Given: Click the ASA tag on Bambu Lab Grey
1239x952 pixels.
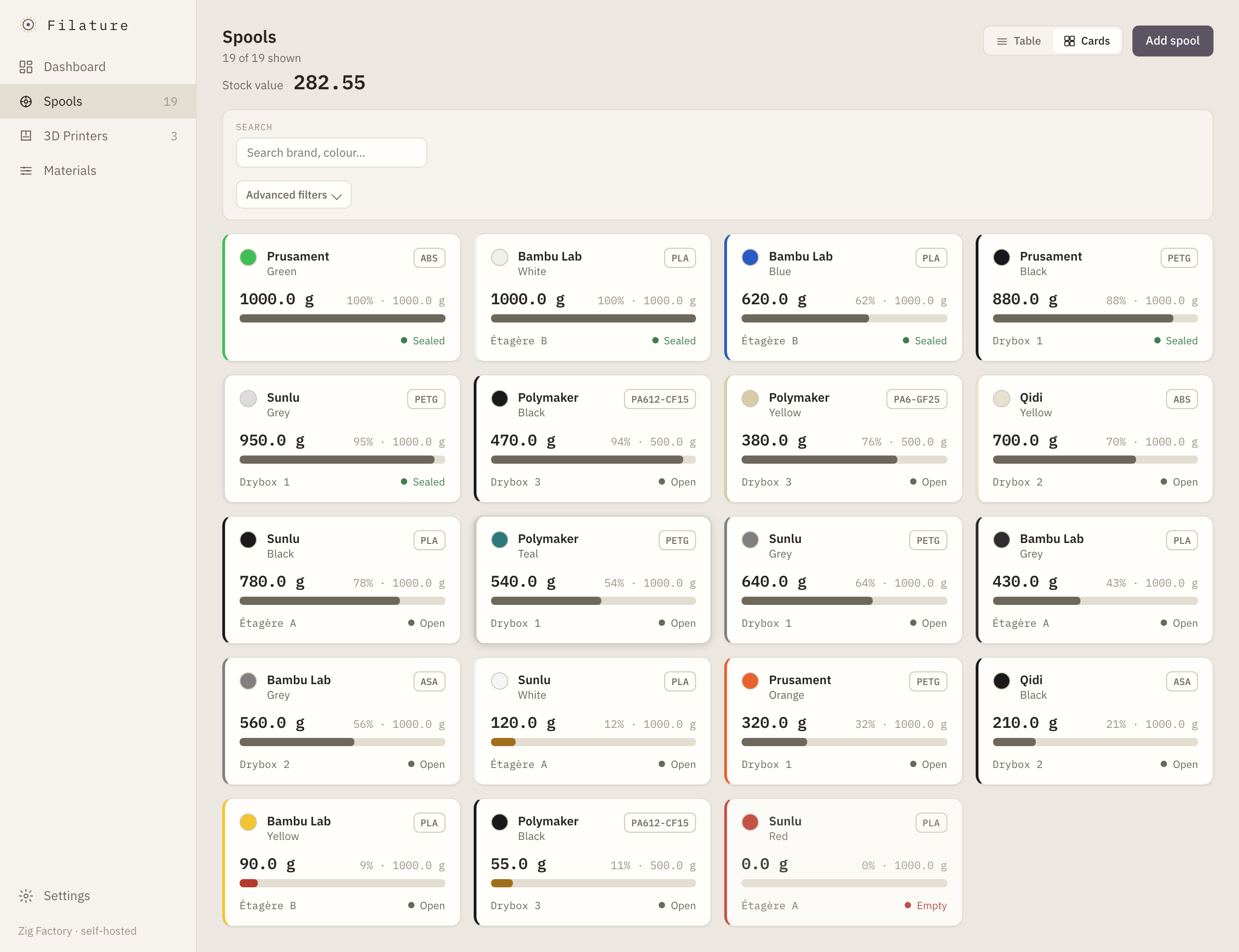Looking at the screenshot, I should coord(429,682).
